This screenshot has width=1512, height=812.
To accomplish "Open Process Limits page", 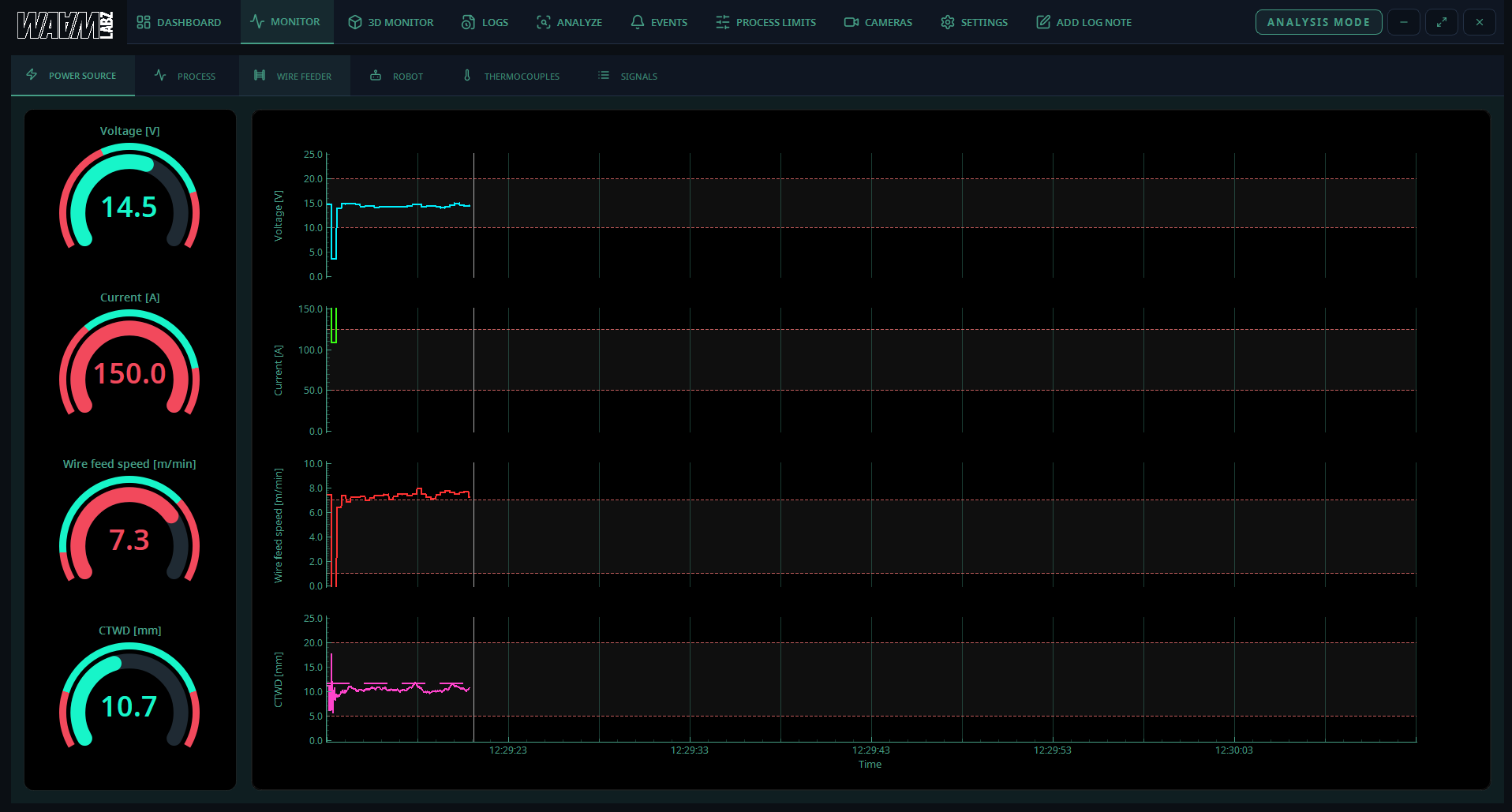I will (x=765, y=22).
